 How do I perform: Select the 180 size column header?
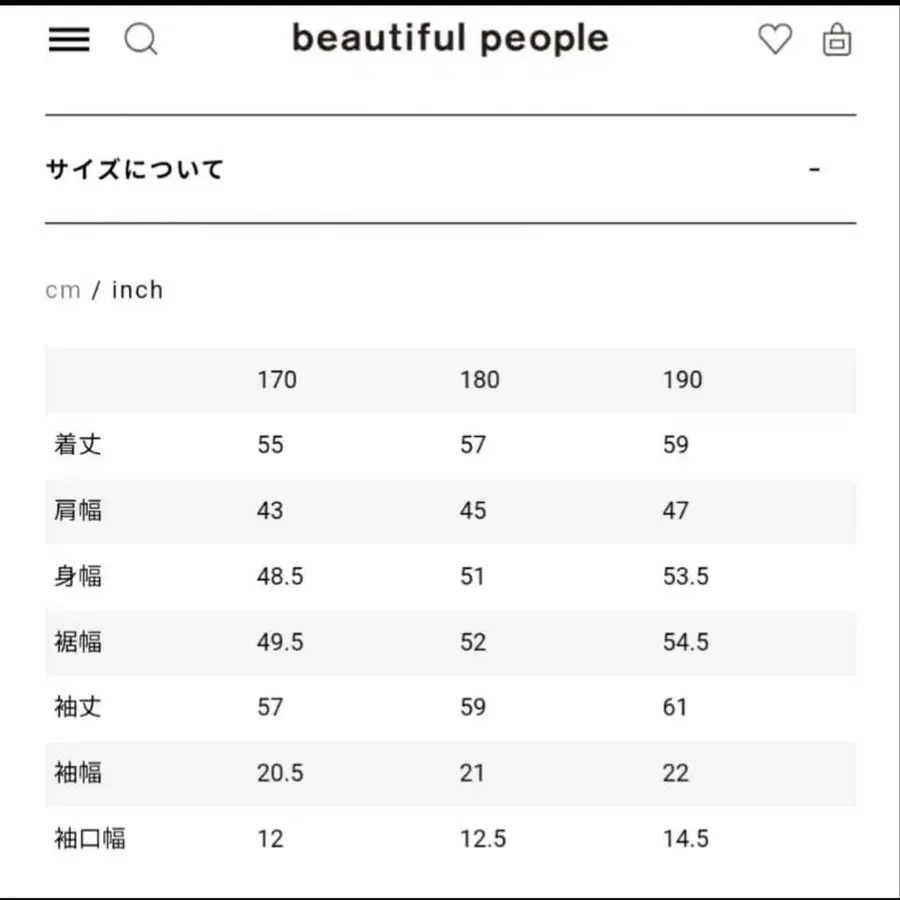pos(479,380)
